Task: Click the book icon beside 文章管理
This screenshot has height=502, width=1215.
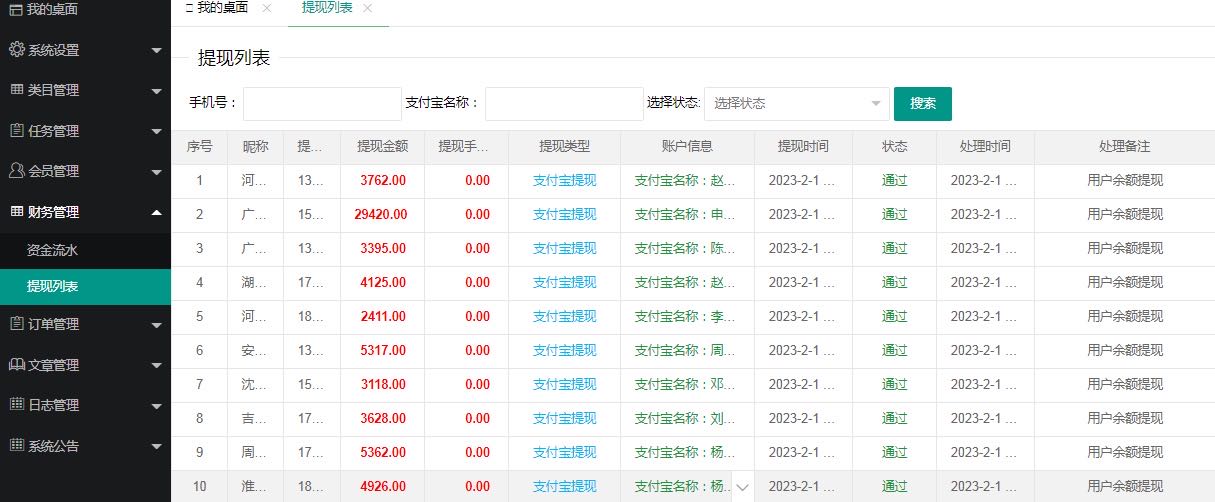Action: (x=16, y=365)
